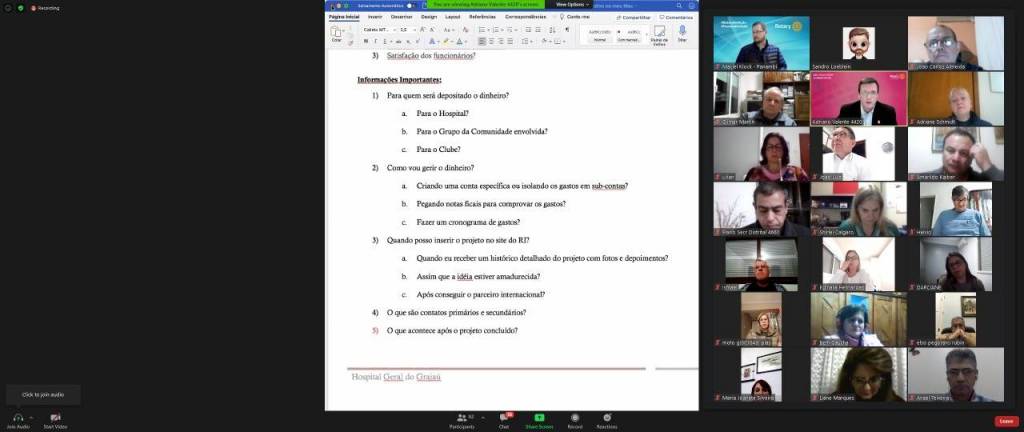The width and height of the screenshot is (1024, 432).
Task: Toggle bold formatting in Word ribbon
Action: [x=365, y=41]
